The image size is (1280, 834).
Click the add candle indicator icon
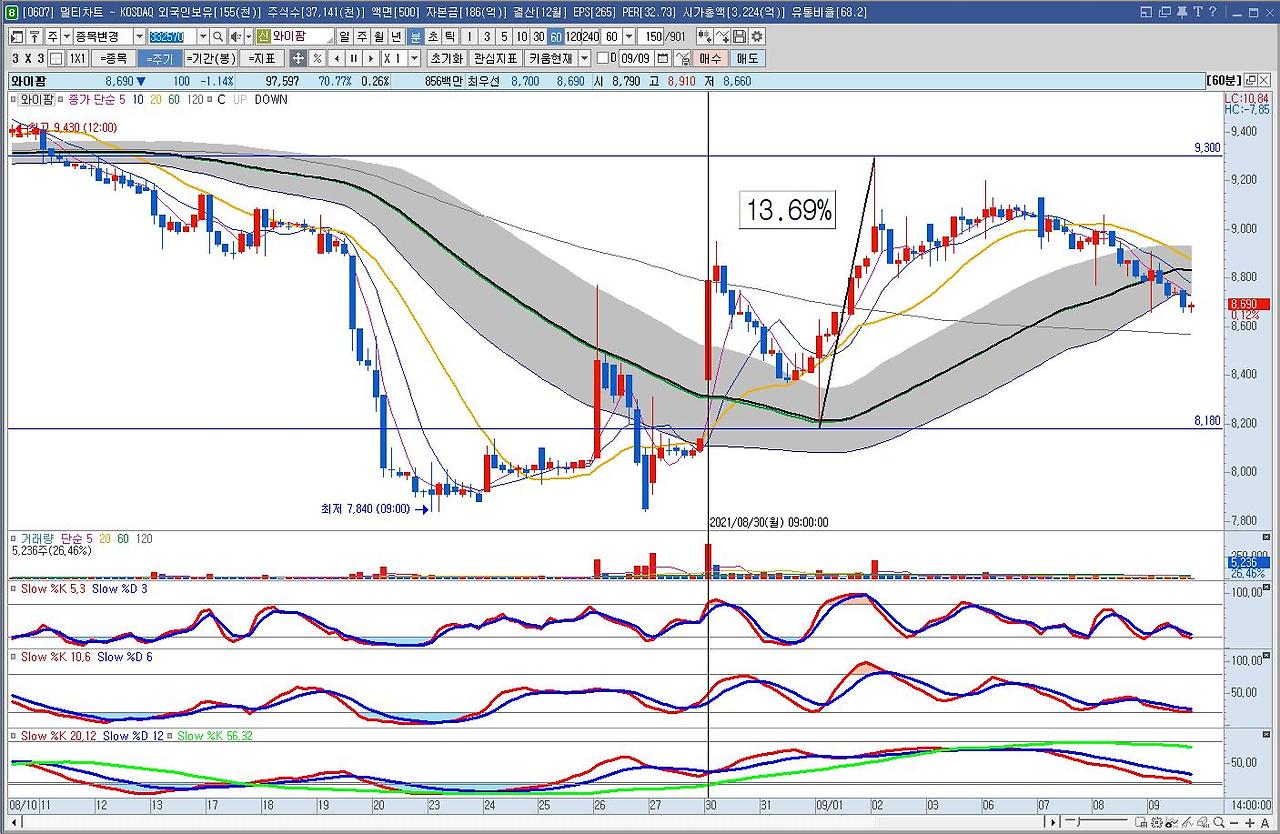click(x=705, y=37)
